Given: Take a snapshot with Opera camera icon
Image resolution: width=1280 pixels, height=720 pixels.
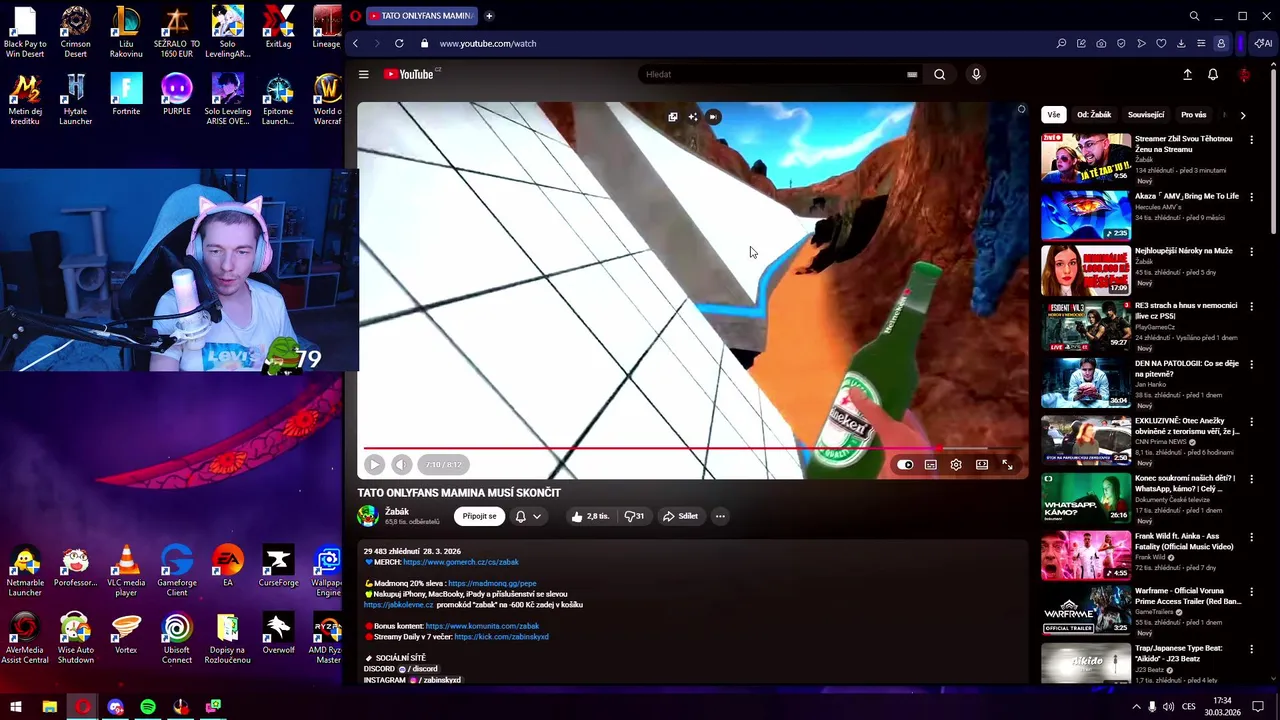Looking at the screenshot, I should (1101, 43).
